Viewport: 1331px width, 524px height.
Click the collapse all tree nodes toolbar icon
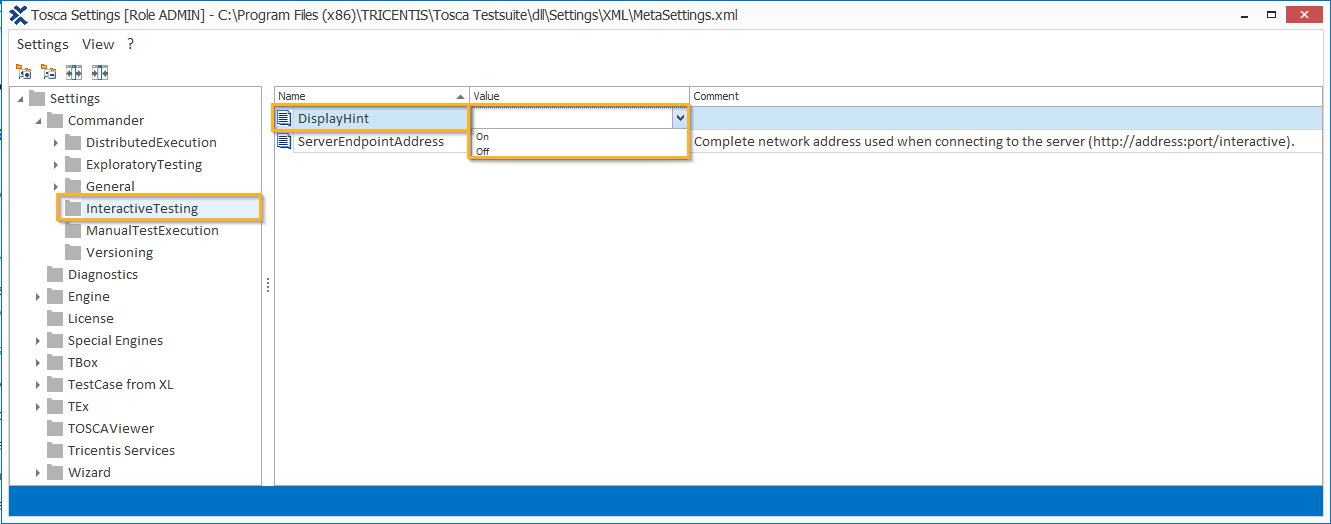click(49, 72)
